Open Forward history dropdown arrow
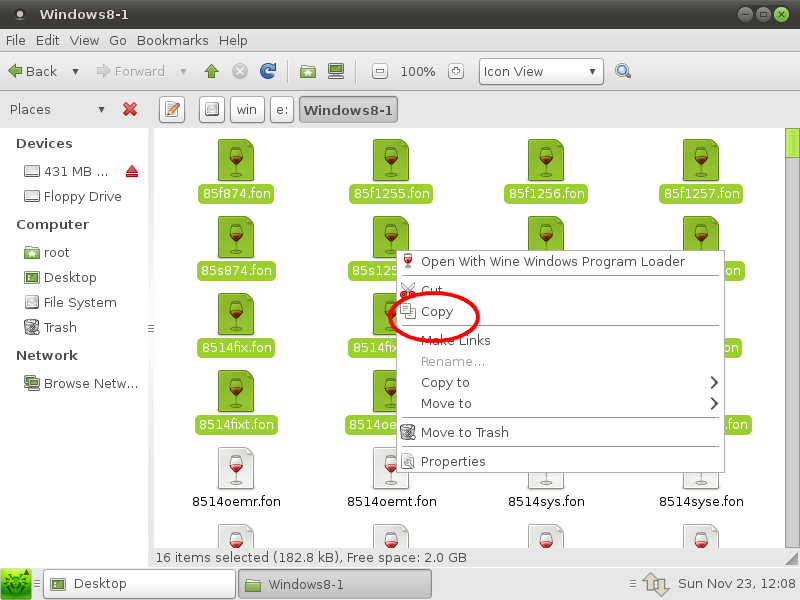Viewport: 800px width, 600px height. pyautogui.click(x=183, y=71)
